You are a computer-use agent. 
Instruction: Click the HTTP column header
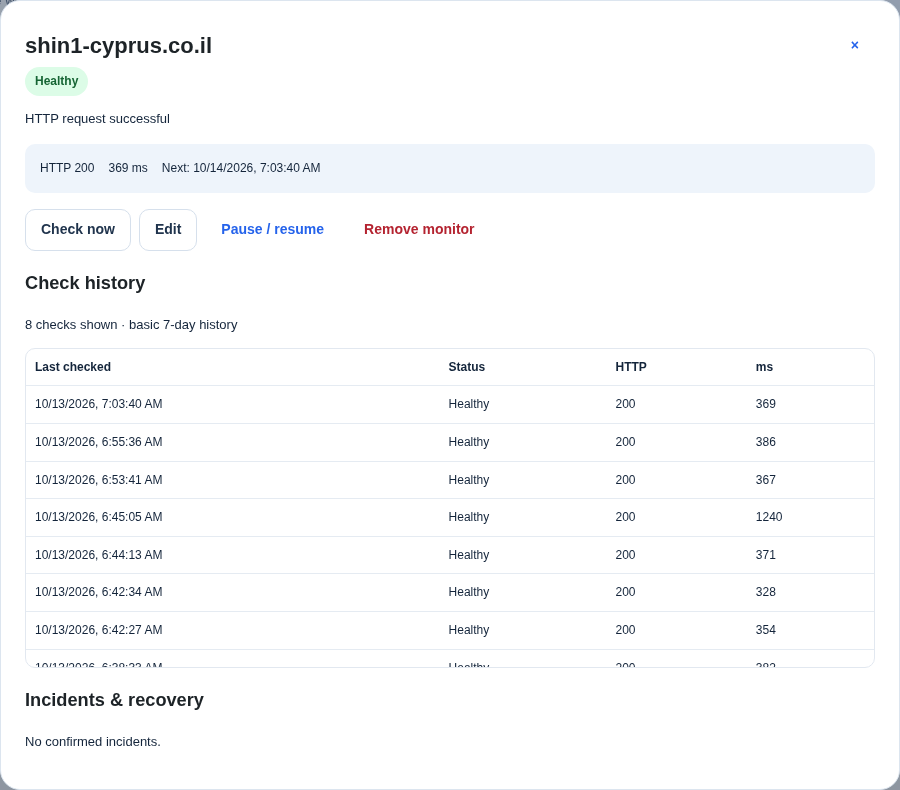pos(631,367)
